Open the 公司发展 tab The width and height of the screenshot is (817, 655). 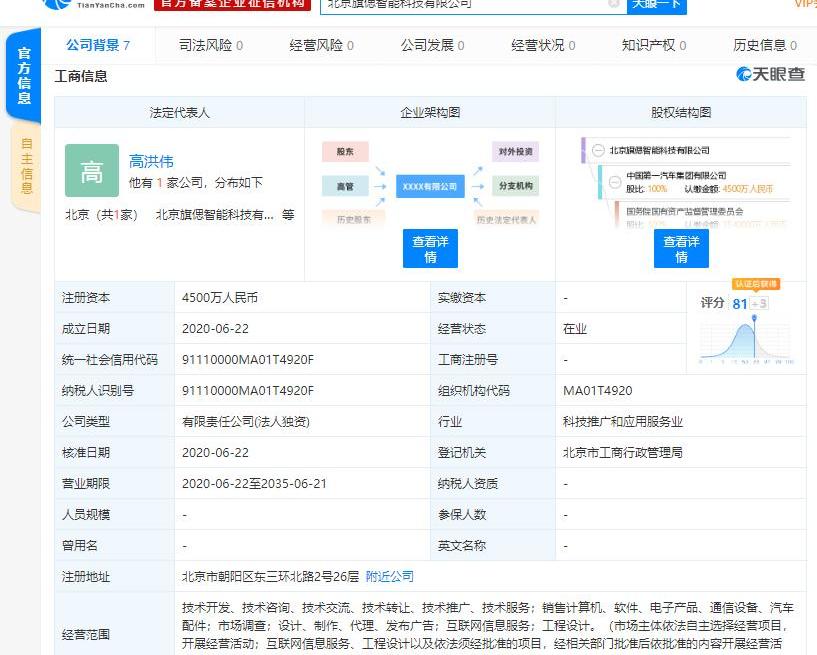[x=432, y=45]
